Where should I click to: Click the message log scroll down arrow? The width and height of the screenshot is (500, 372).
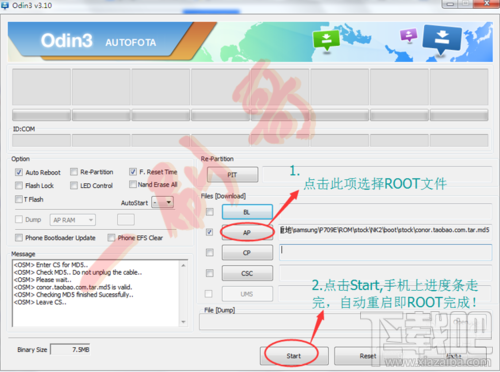click(183, 322)
